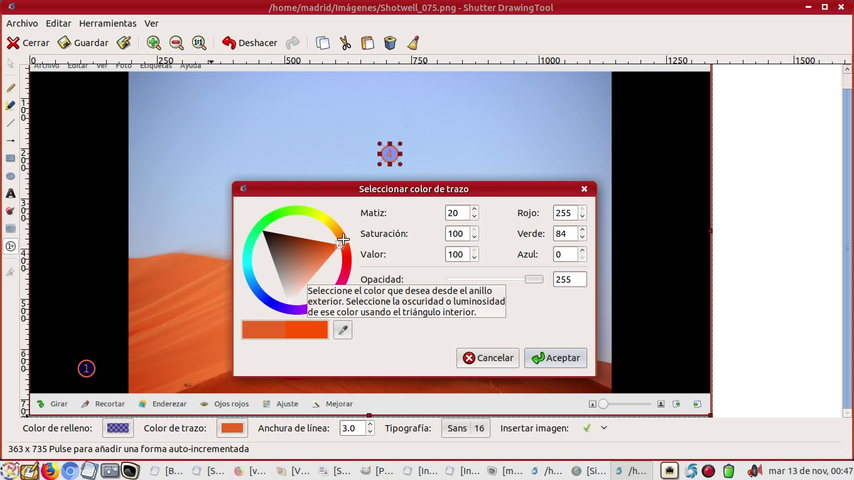Open the Sans 16 font chooser
The height and width of the screenshot is (480, 854).
[466, 428]
